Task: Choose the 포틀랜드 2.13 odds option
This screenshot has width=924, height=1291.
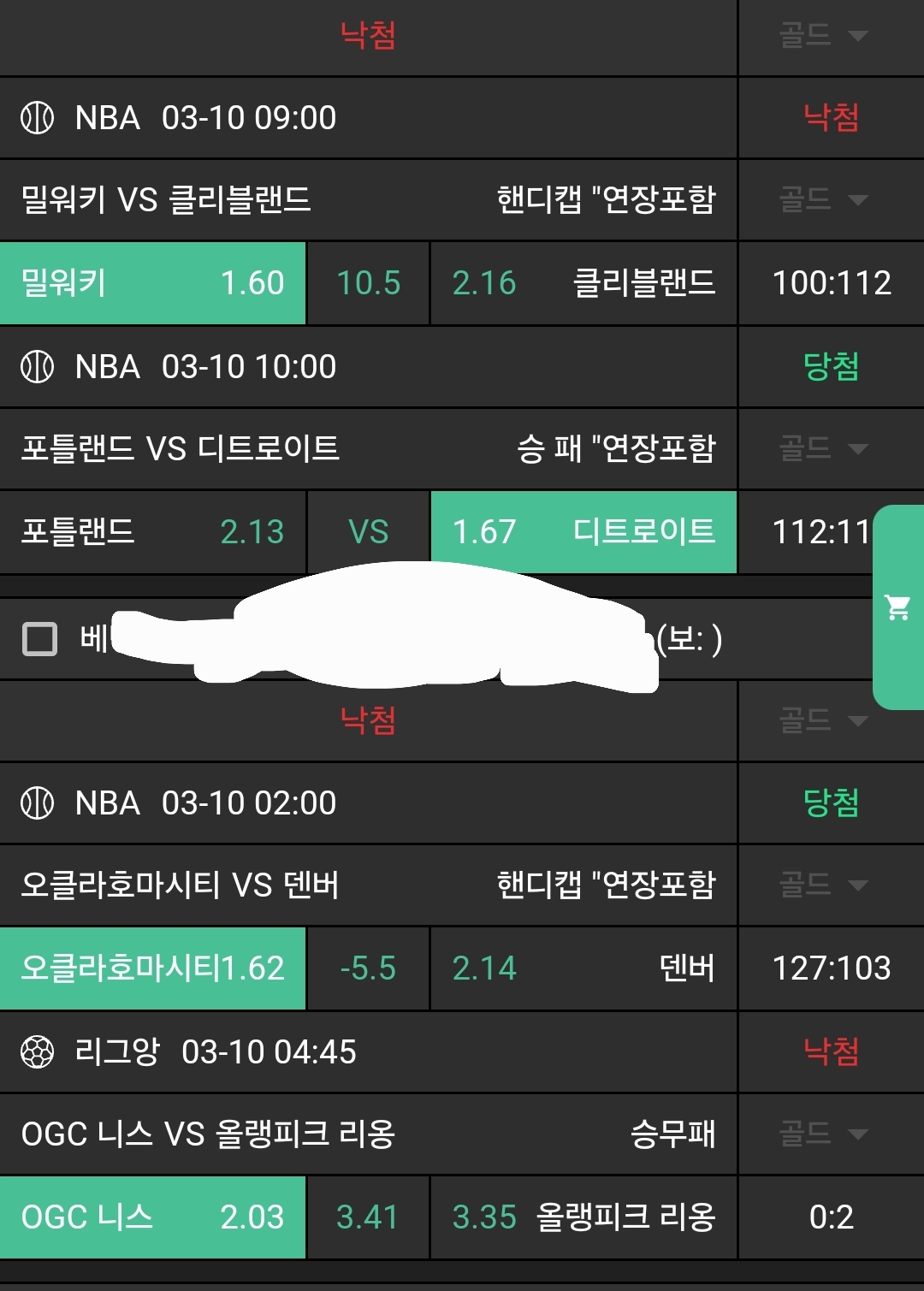Action: tap(152, 532)
